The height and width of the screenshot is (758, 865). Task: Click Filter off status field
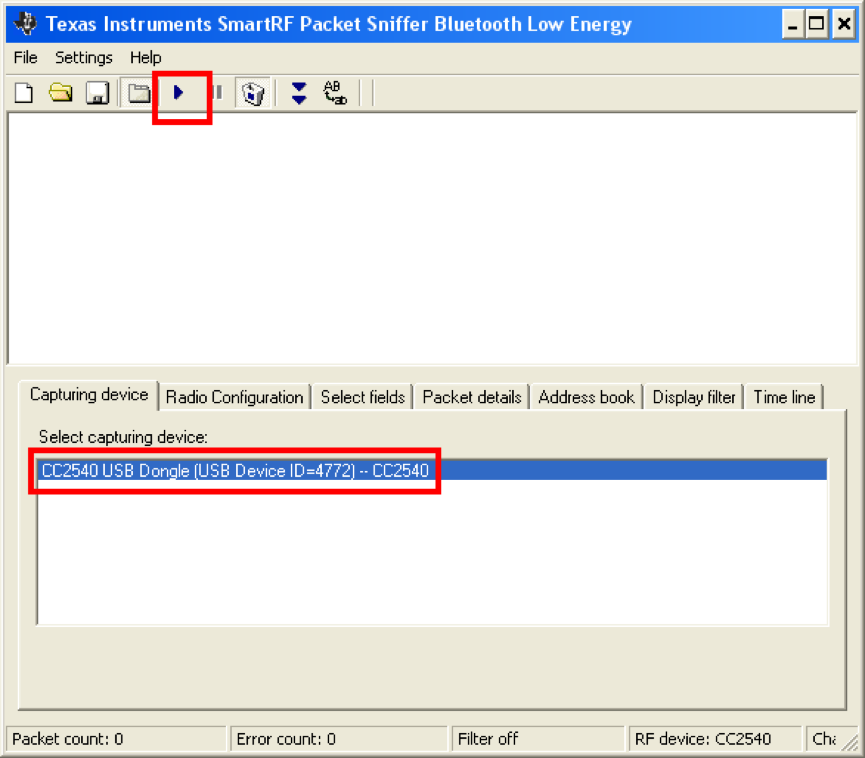[x=538, y=739]
